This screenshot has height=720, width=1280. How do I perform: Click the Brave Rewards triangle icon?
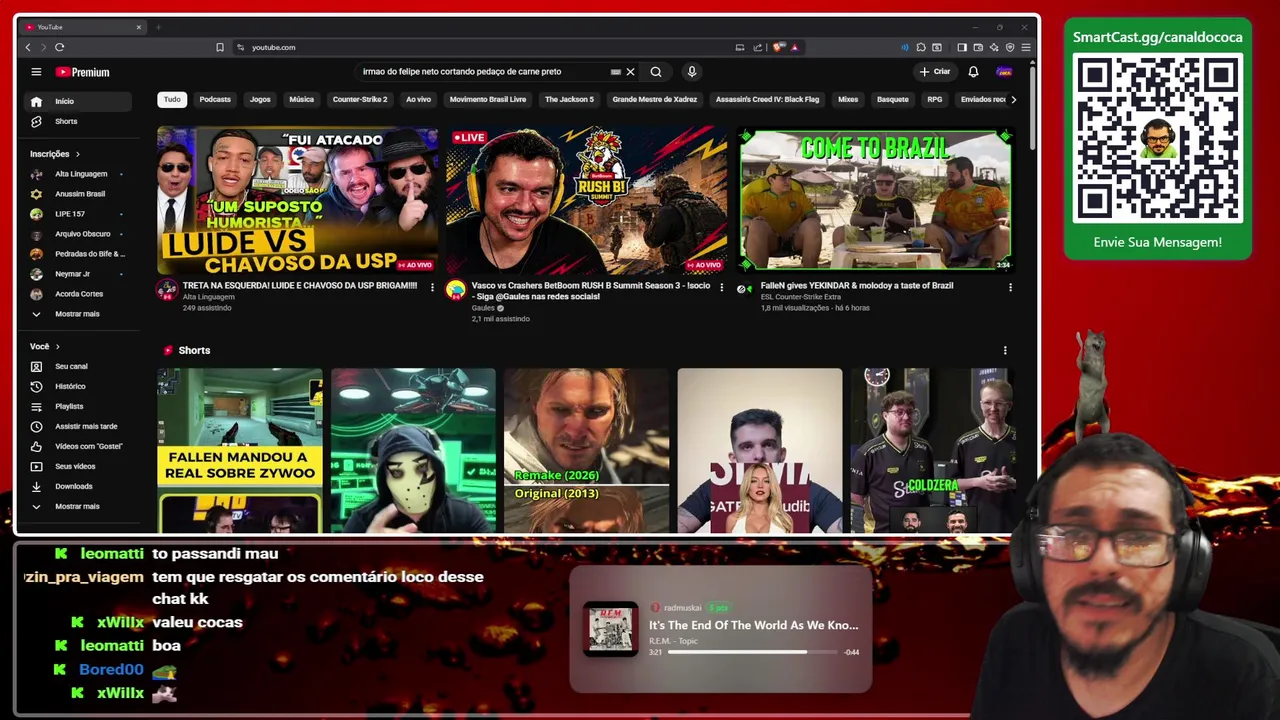click(794, 47)
